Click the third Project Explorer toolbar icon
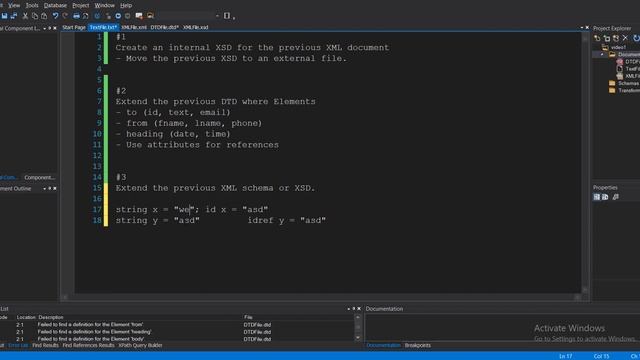This screenshot has height=360, width=640. click(x=616, y=38)
